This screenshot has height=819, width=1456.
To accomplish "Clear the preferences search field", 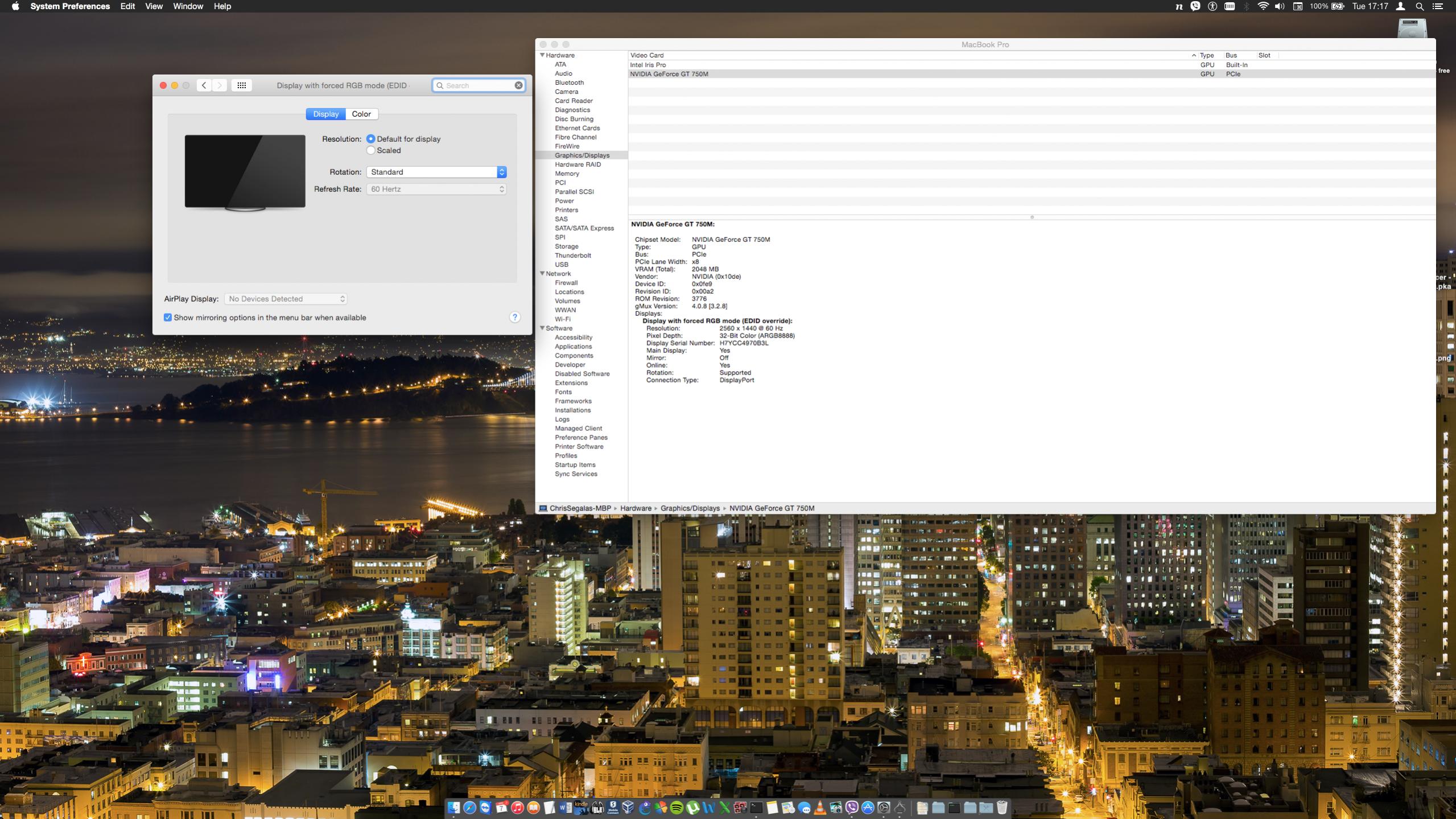I will (518, 85).
